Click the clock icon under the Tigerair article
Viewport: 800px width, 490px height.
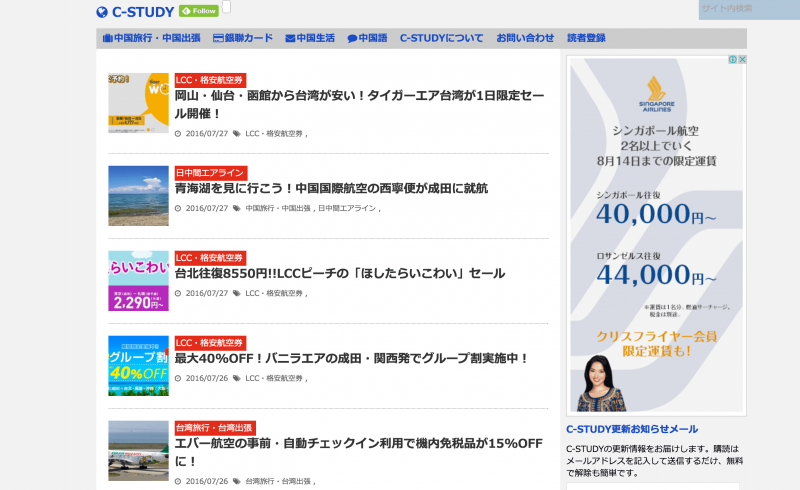(x=178, y=134)
